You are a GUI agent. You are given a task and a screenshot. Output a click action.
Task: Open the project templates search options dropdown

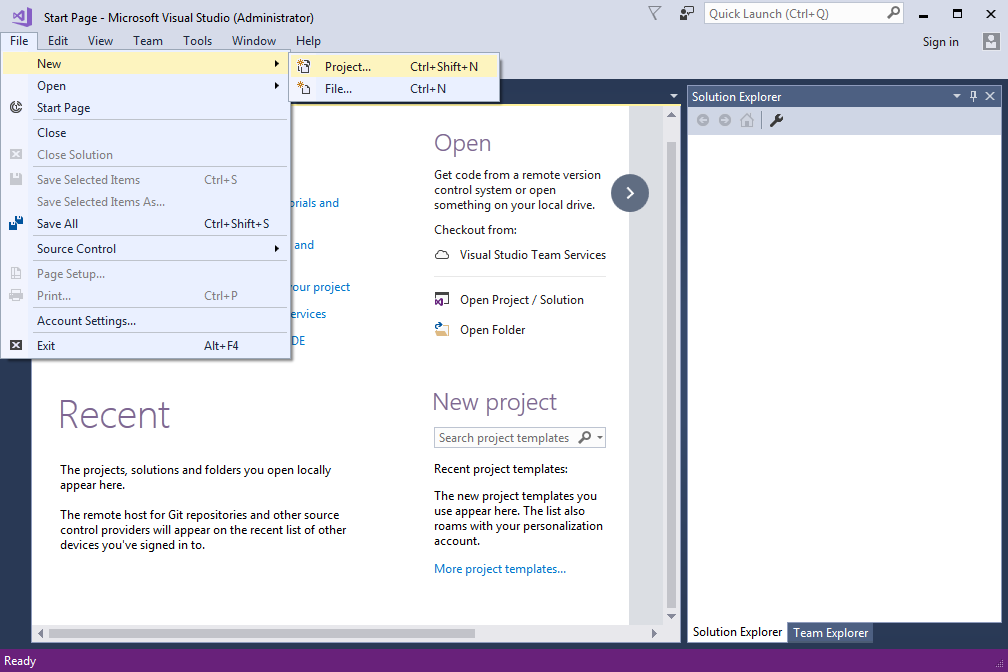(600, 438)
